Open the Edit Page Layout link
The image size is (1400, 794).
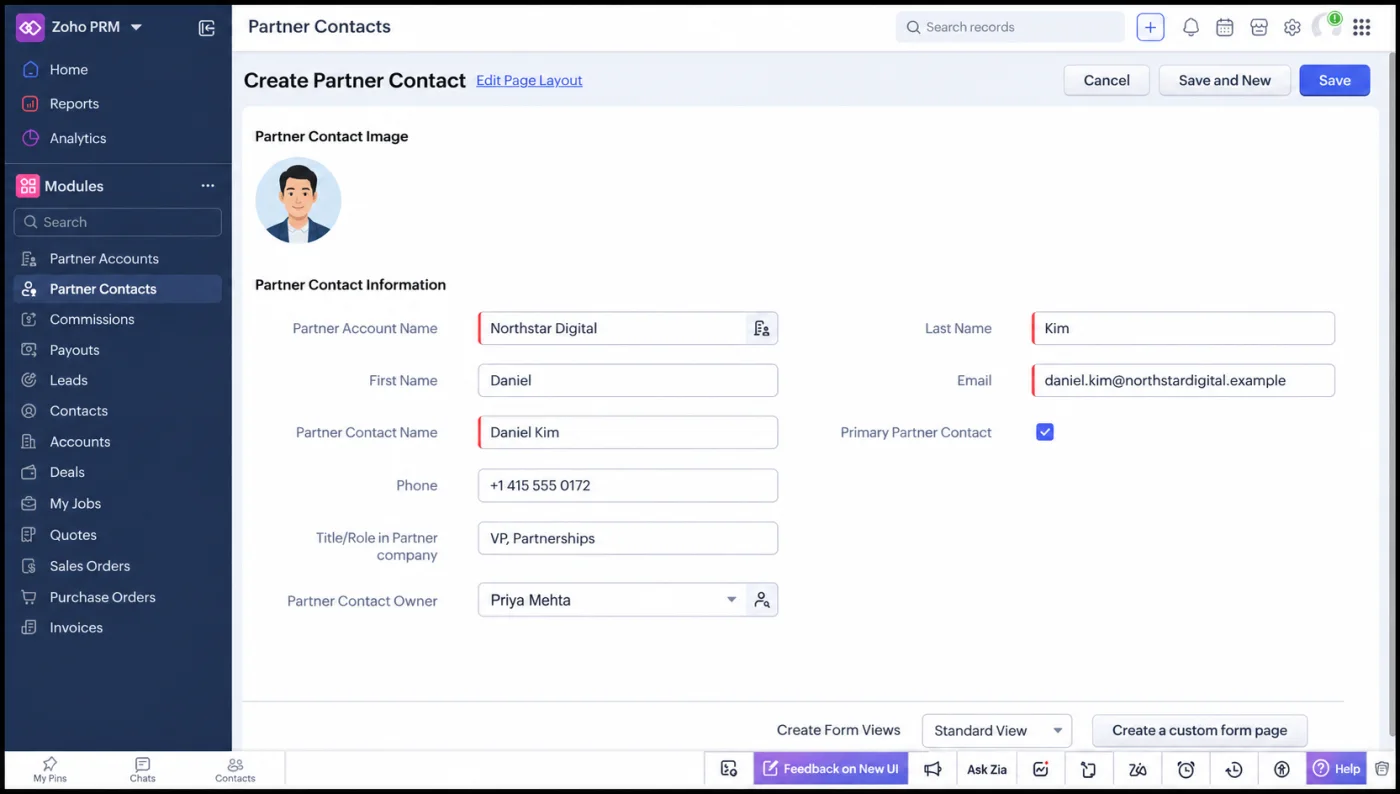(529, 81)
